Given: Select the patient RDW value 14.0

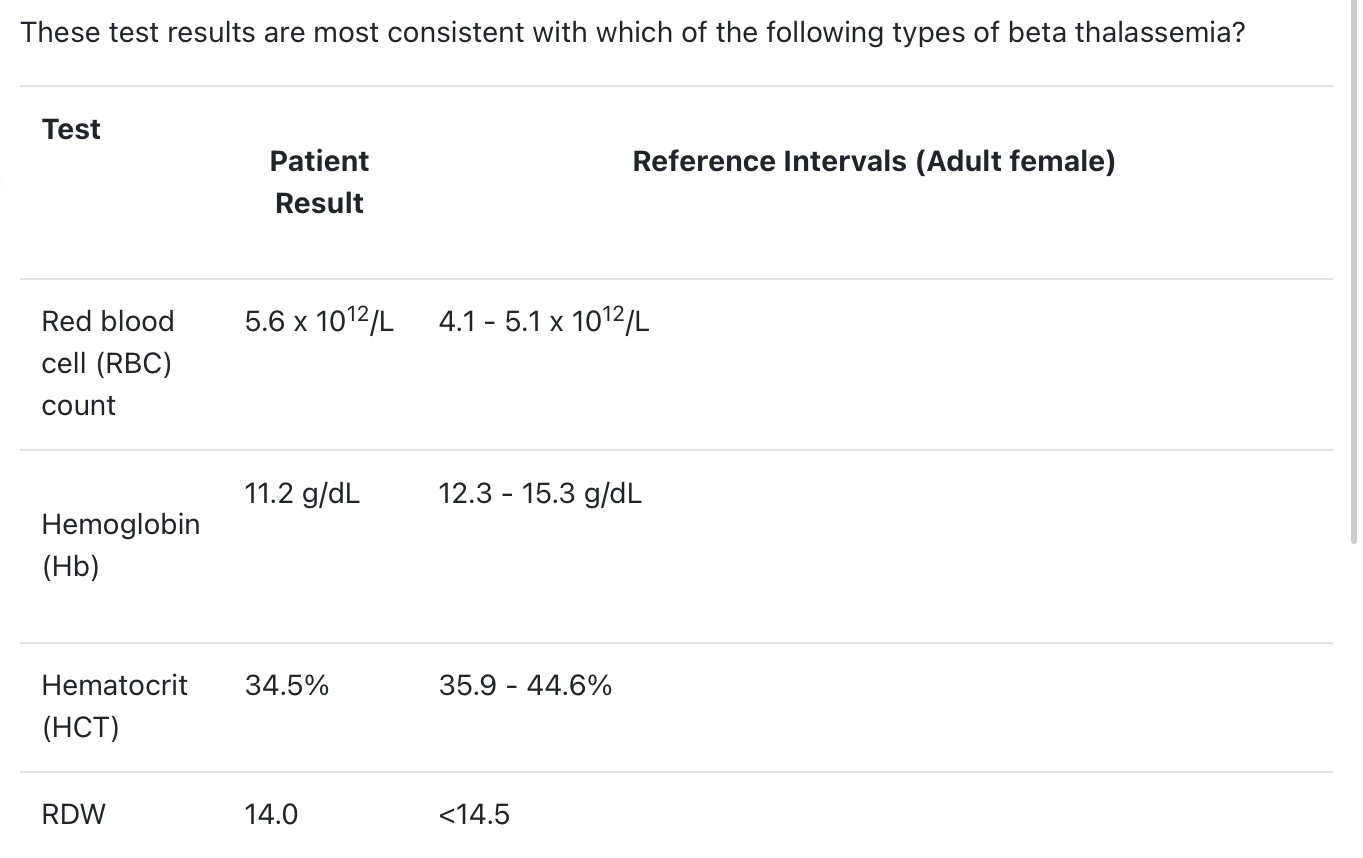Looking at the screenshot, I should (x=271, y=814).
